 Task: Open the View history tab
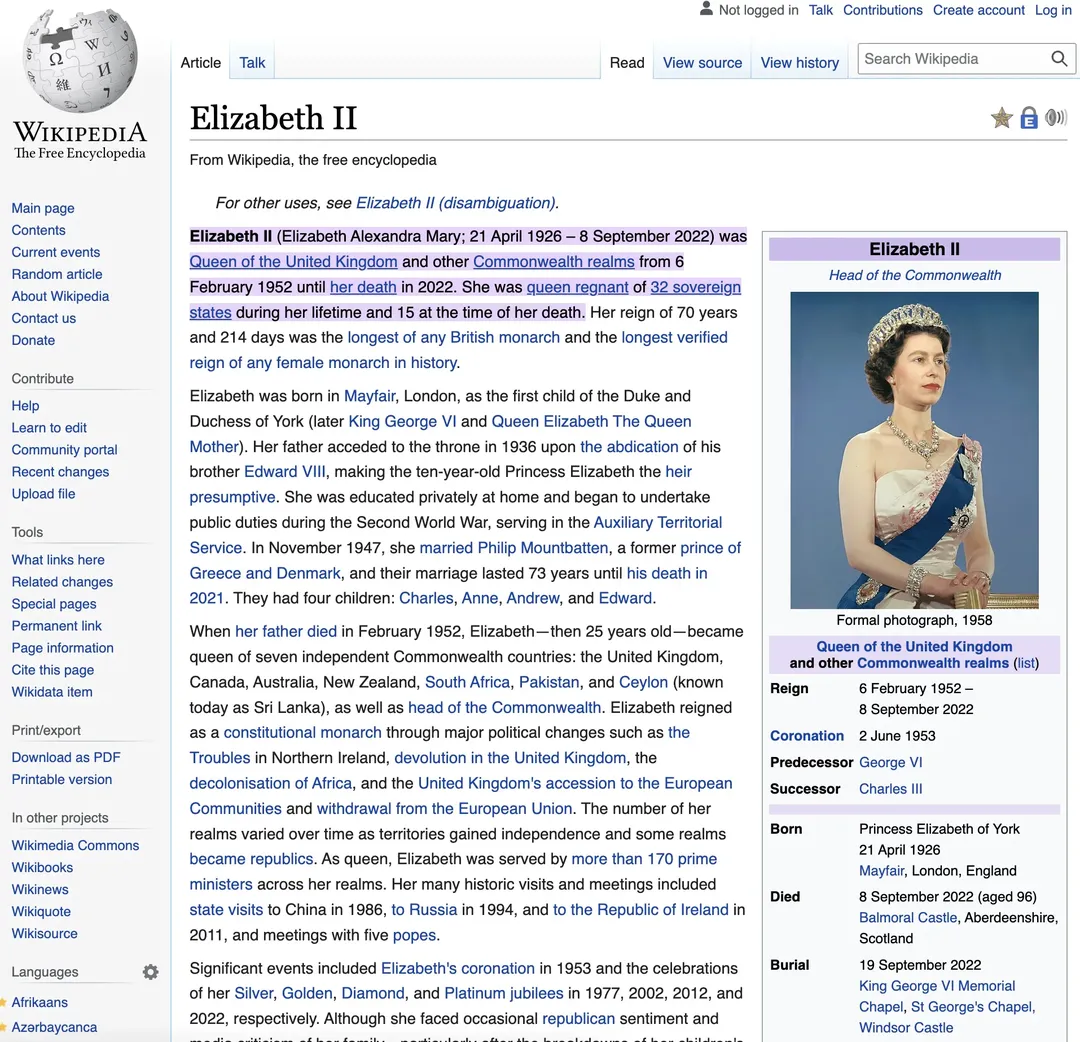click(x=799, y=62)
